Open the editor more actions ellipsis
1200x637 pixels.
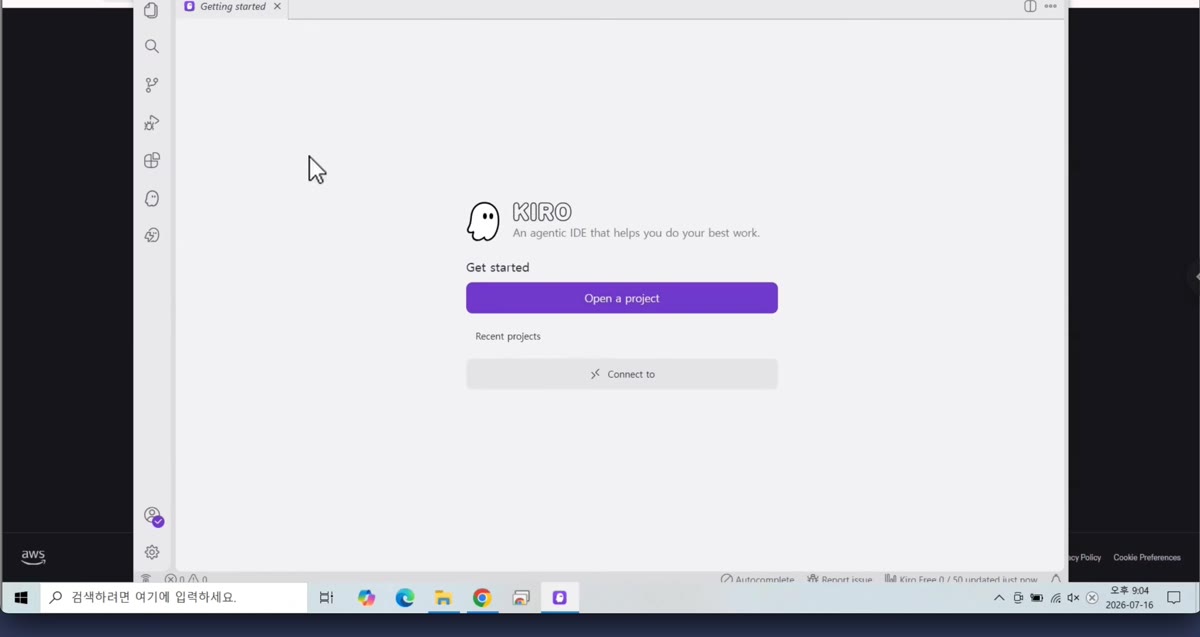click(x=1050, y=6)
